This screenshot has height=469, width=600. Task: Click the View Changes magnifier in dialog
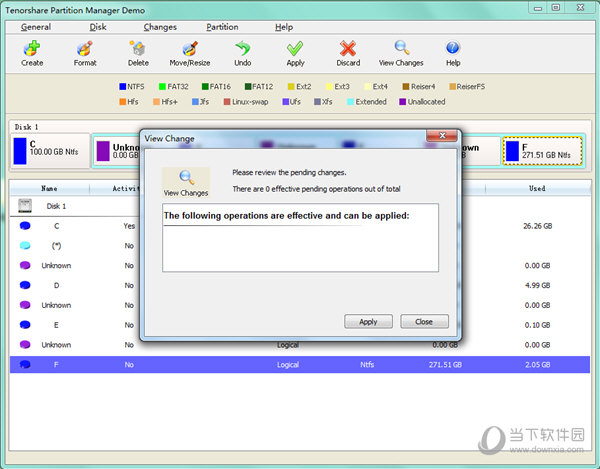186,177
